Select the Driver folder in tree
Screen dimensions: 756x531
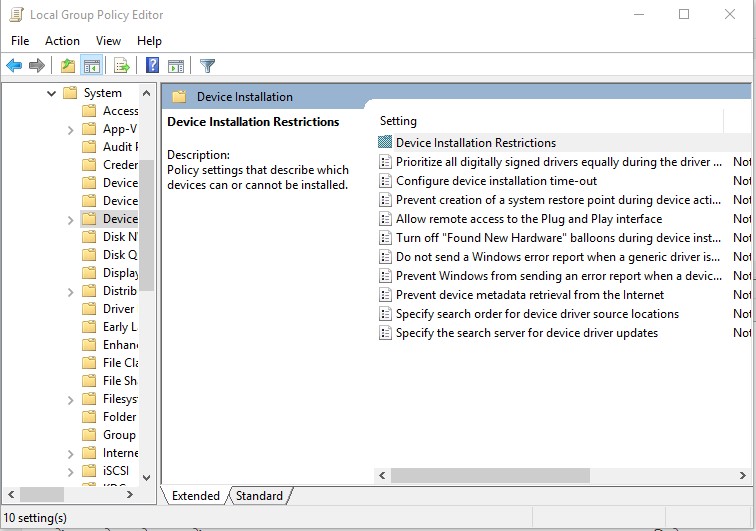coord(119,309)
